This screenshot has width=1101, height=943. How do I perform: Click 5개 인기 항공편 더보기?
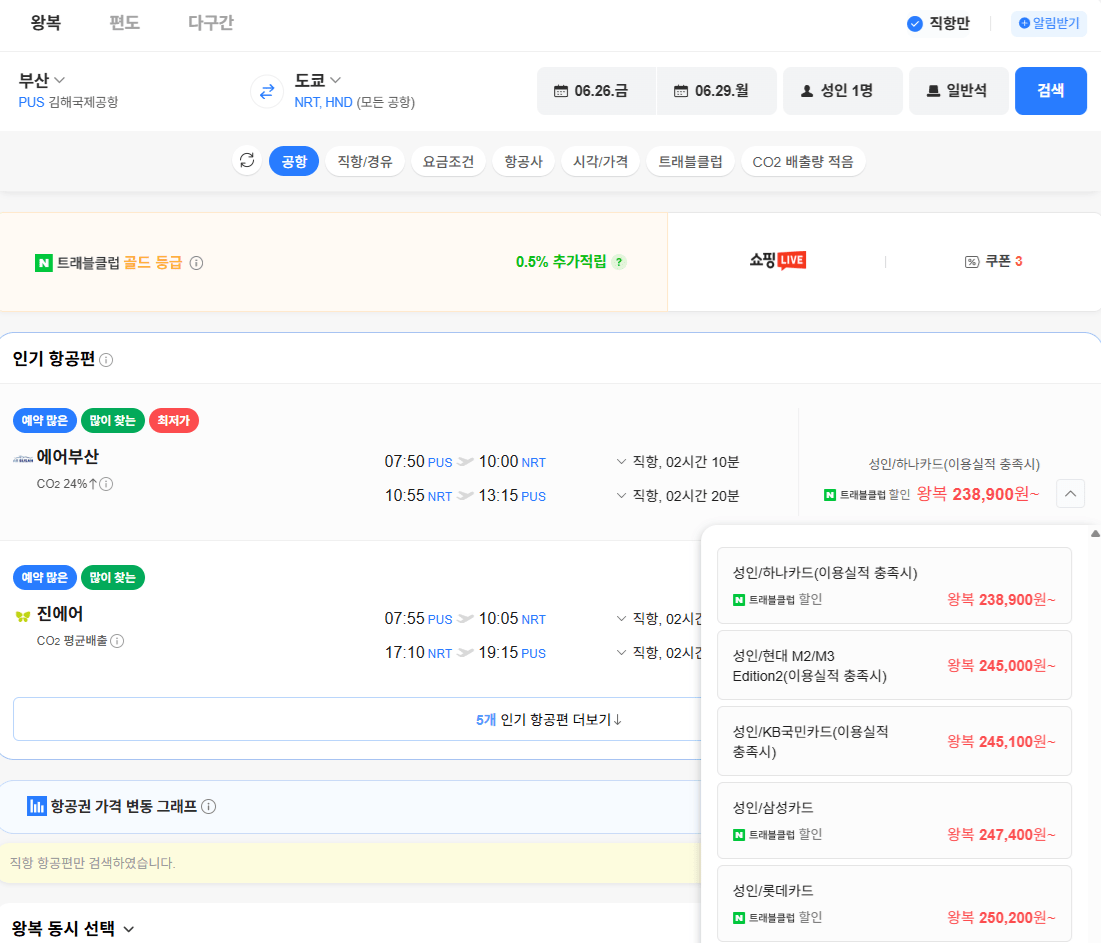tap(549, 720)
